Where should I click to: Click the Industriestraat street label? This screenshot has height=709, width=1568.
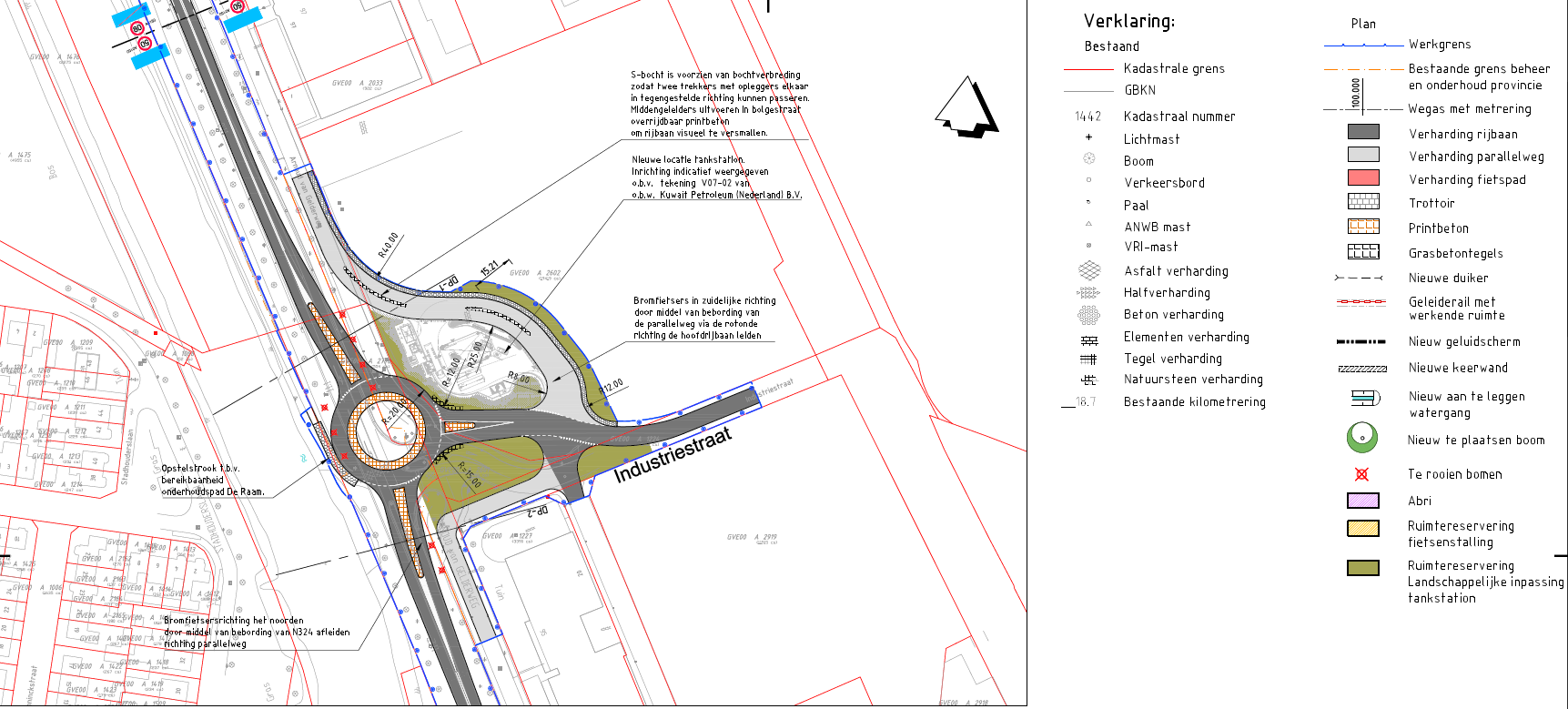click(x=673, y=455)
